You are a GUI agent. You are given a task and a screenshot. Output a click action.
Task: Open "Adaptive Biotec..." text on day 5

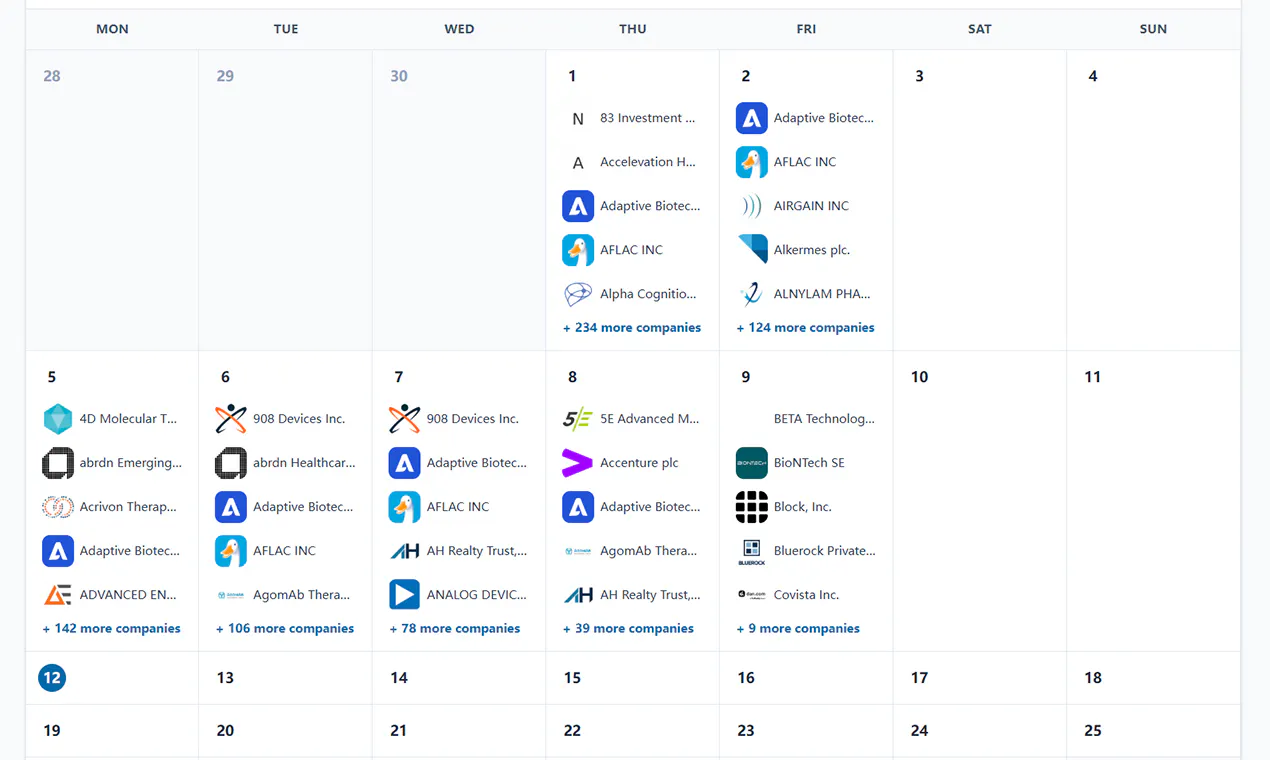click(x=130, y=551)
